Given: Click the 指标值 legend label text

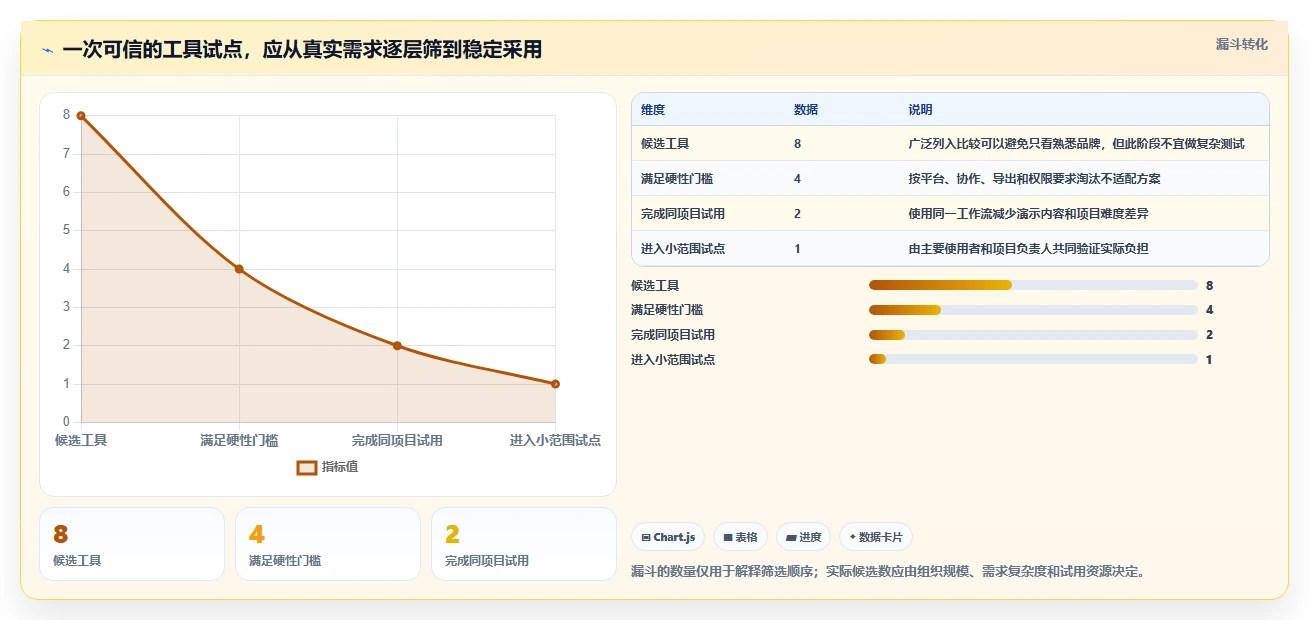Looking at the screenshot, I should tap(340, 467).
